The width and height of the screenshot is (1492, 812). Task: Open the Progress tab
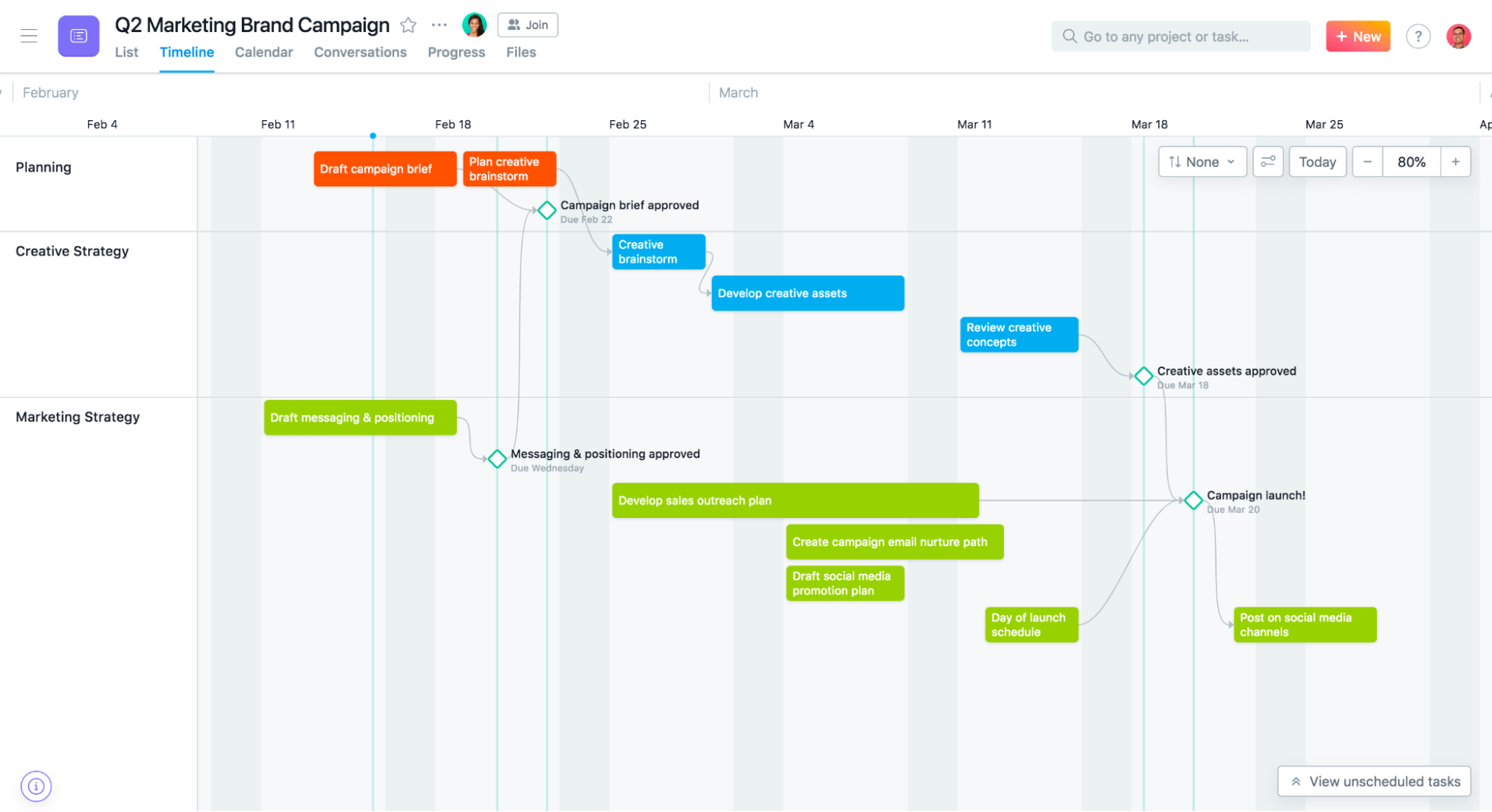point(456,52)
